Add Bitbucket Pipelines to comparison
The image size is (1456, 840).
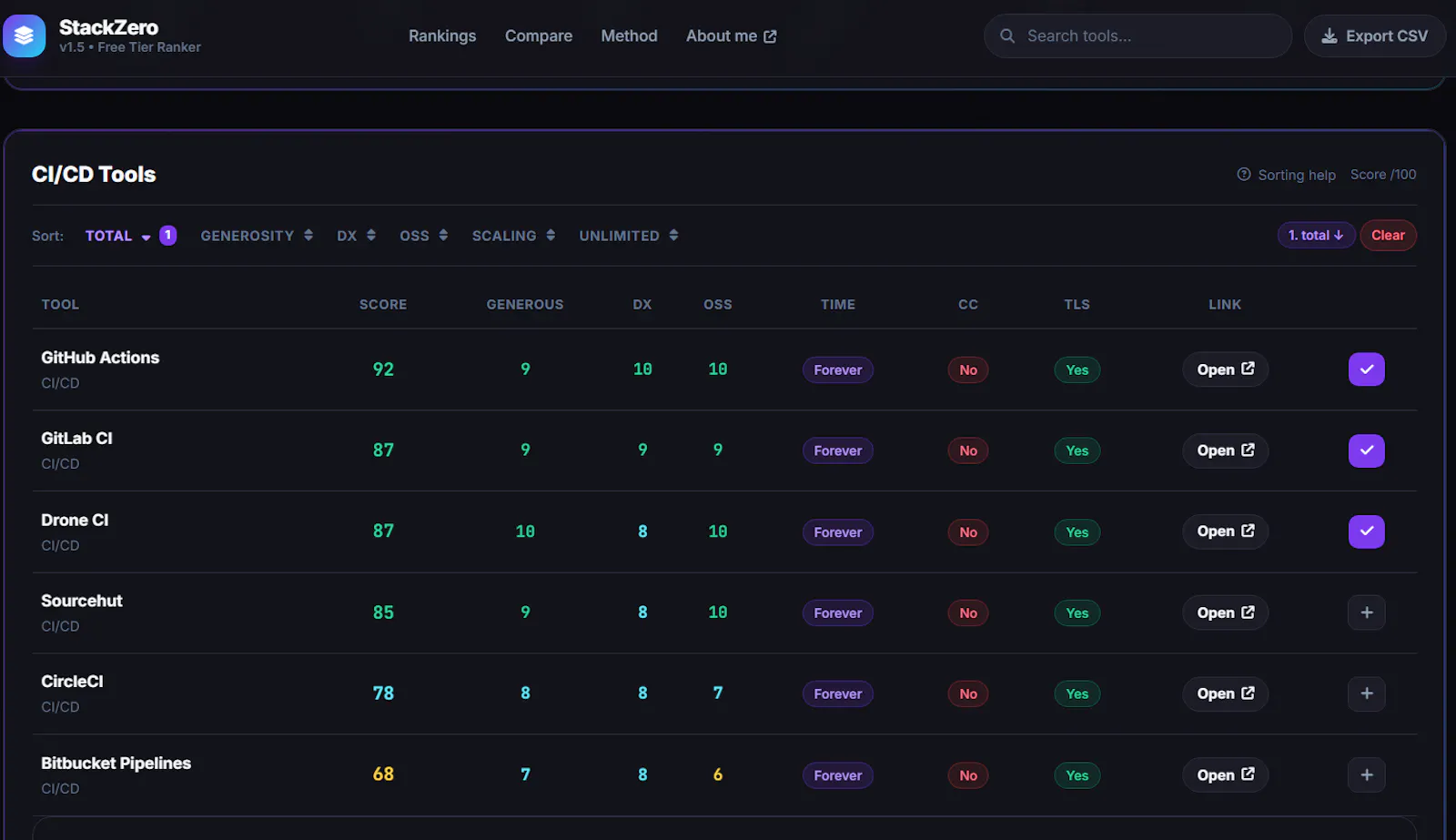point(1367,775)
